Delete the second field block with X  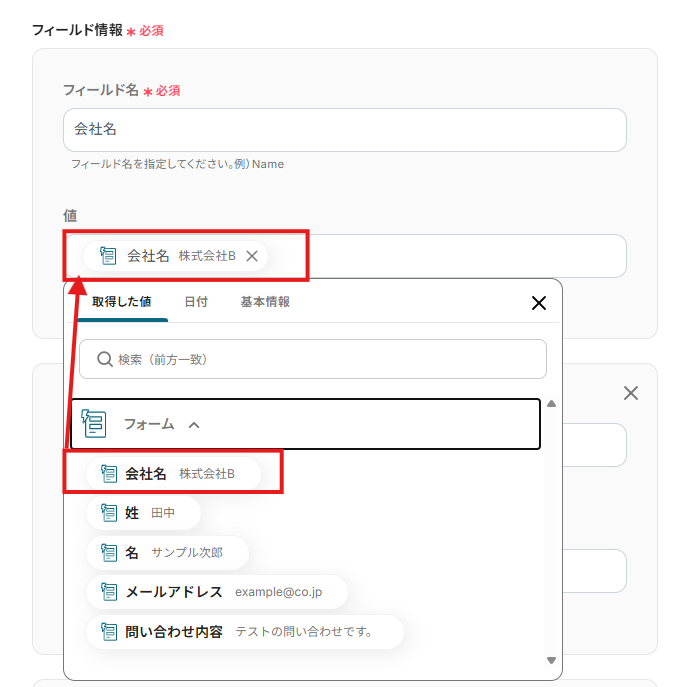tap(631, 393)
